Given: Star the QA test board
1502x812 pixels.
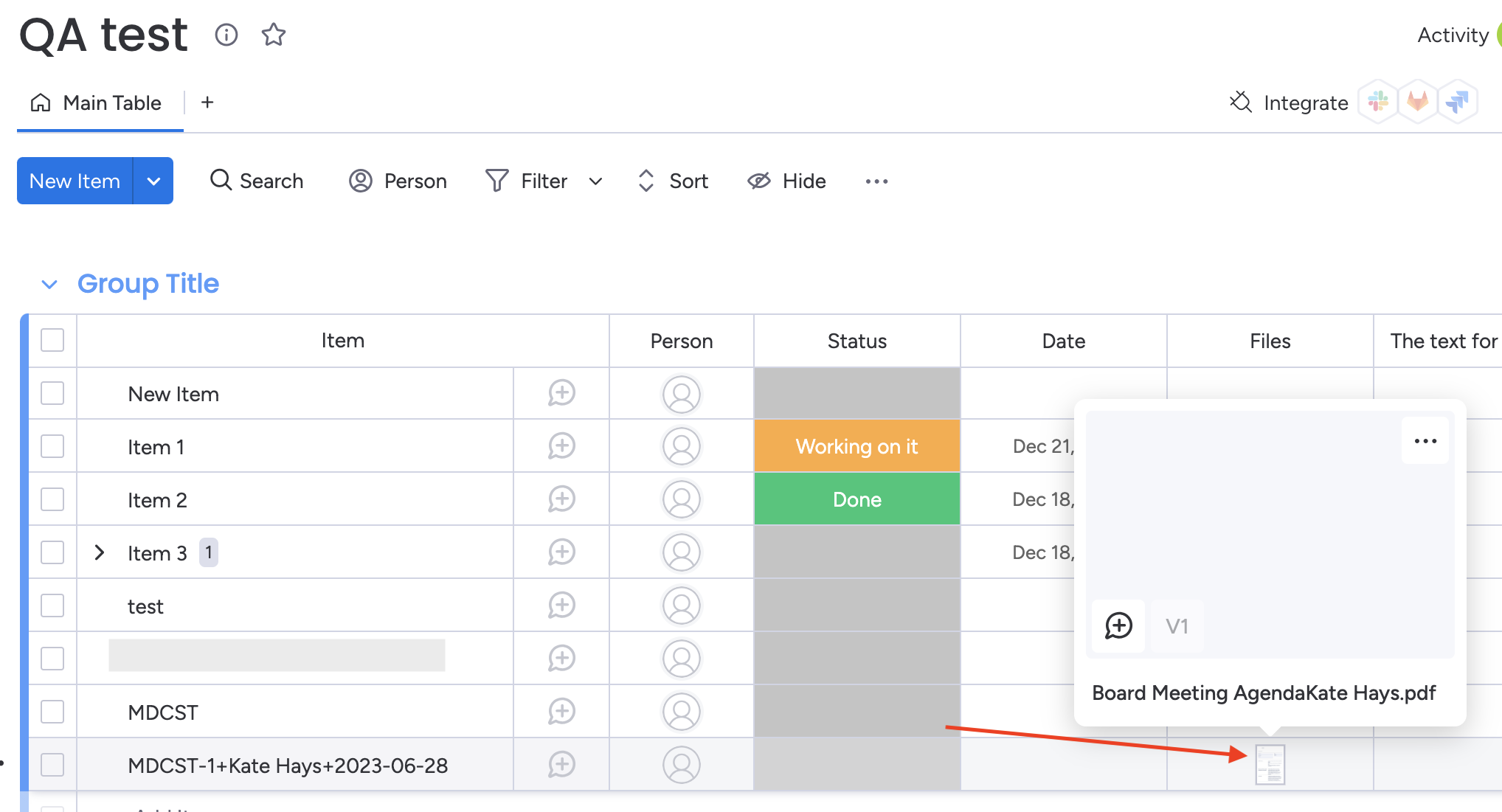Looking at the screenshot, I should pyautogui.click(x=273, y=34).
